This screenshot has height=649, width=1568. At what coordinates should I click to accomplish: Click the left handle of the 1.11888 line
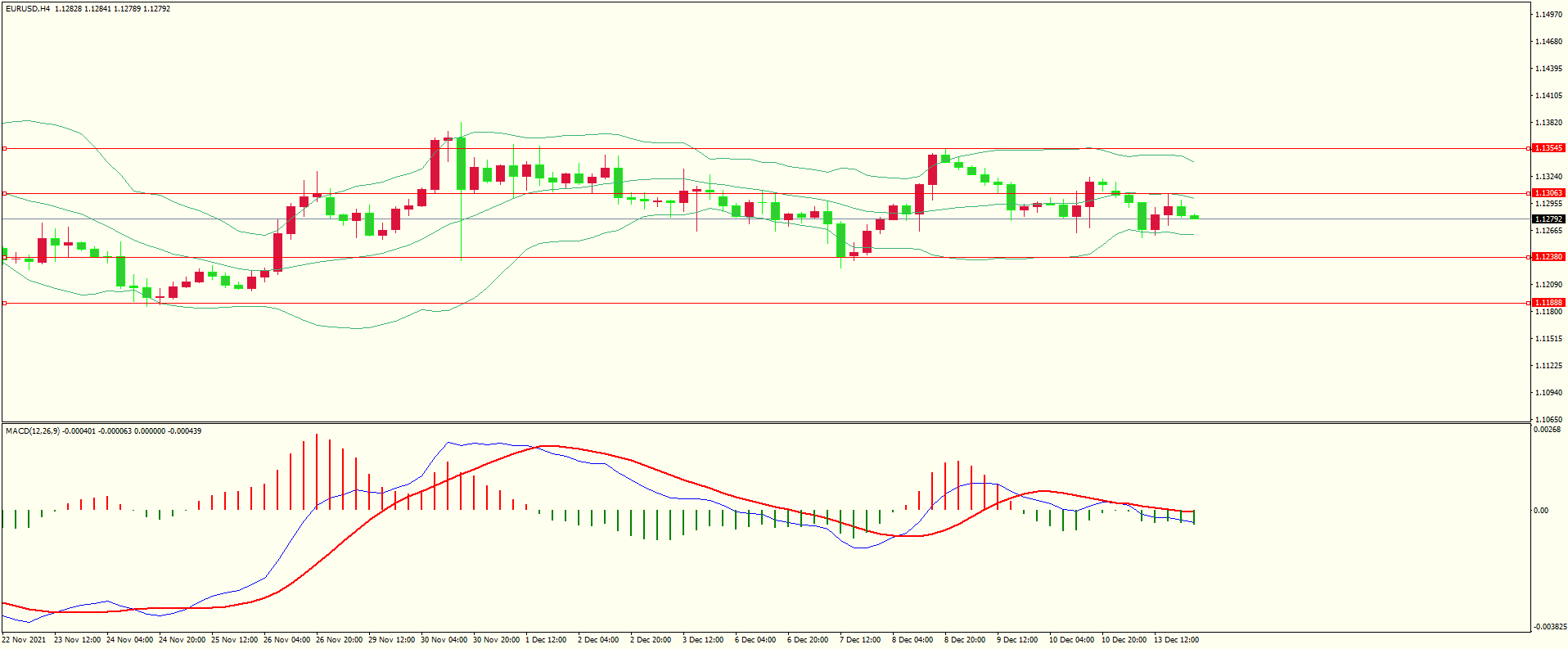4,303
